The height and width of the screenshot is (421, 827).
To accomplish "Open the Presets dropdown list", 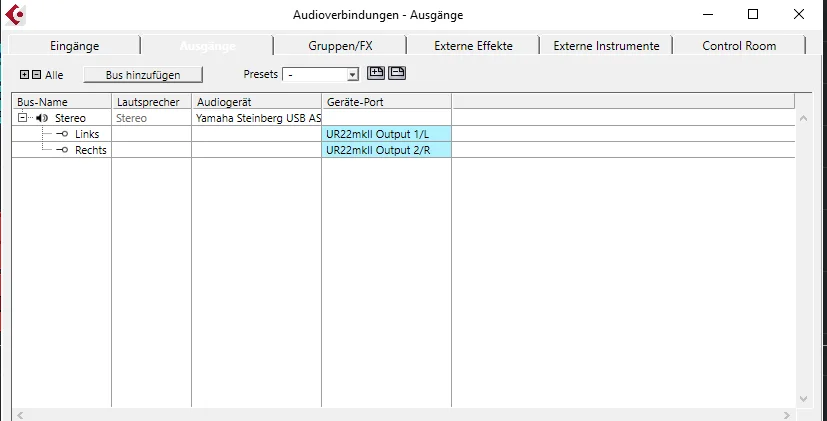I will click(x=353, y=75).
